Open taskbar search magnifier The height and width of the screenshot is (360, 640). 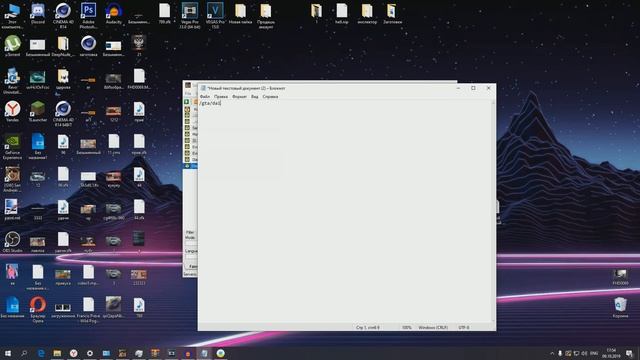point(24,353)
